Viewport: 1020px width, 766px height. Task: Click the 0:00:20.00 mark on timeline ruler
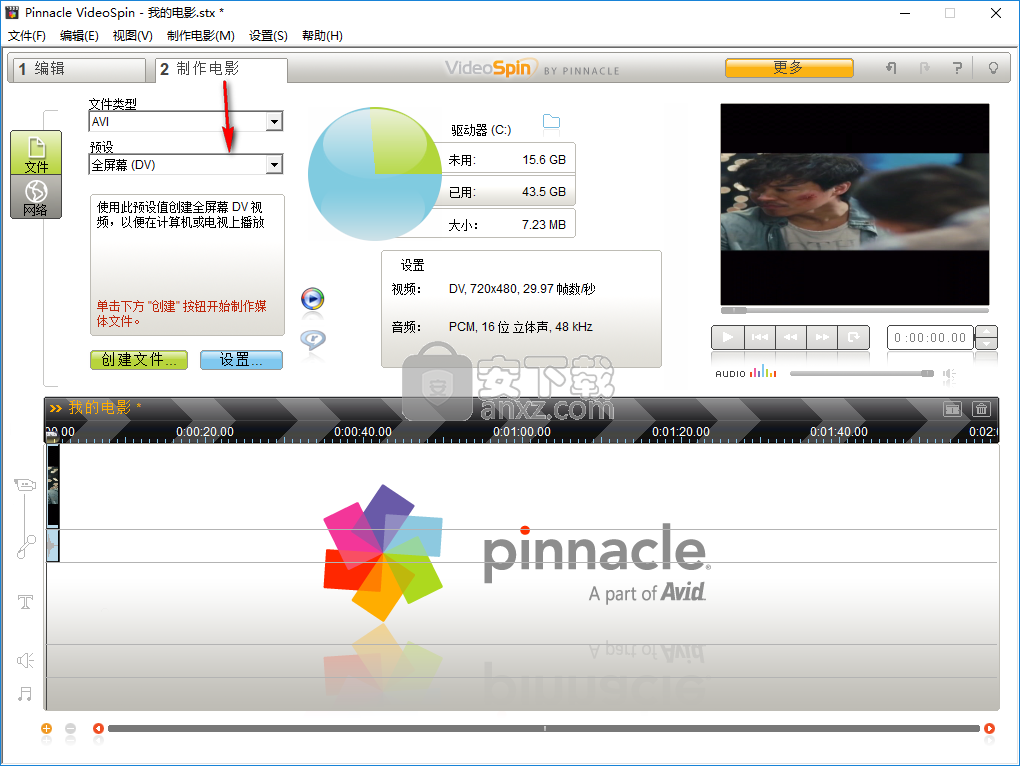tap(205, 432)
